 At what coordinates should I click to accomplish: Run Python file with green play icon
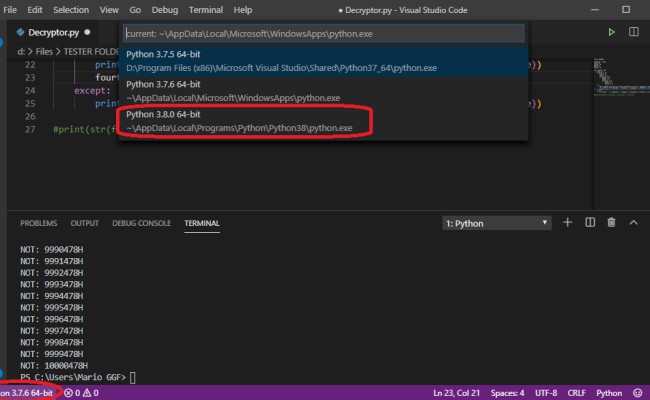(611, 32)
